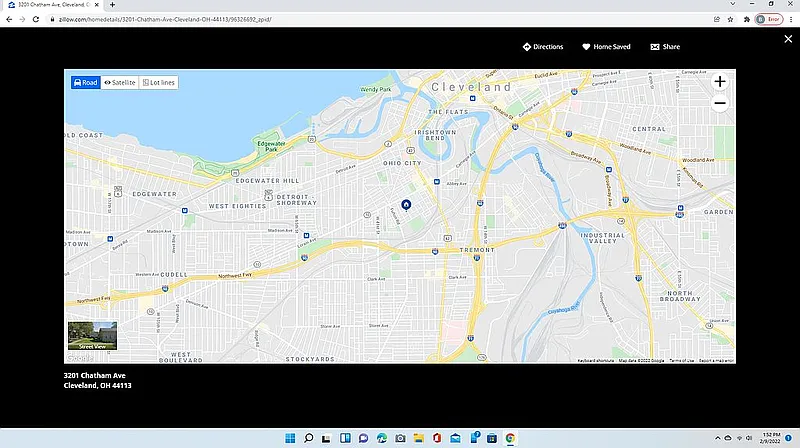Zoom in with the map plus button
Image resolution: width=800 pixels, height=448 pixels.
(x=720, y=82)
